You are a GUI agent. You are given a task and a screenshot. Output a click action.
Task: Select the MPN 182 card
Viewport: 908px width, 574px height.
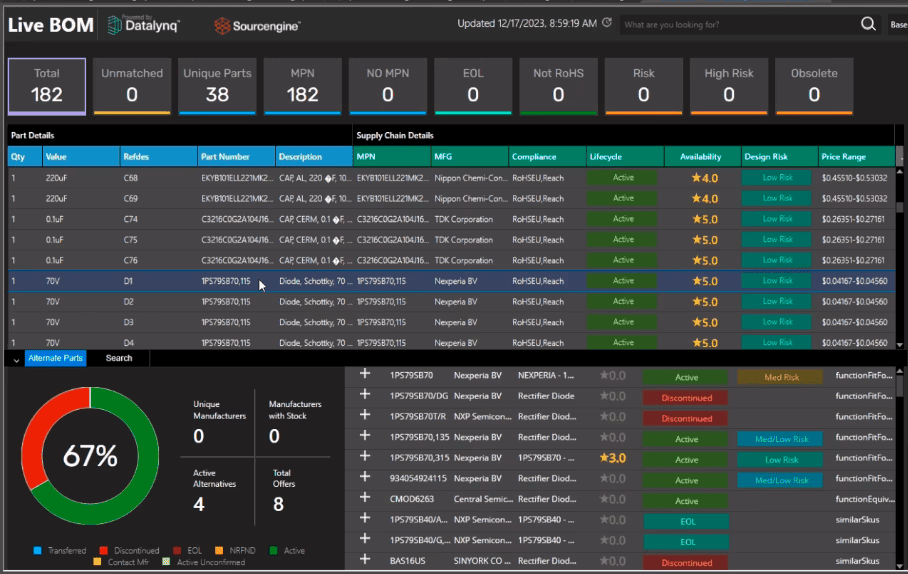pos(302,86)
